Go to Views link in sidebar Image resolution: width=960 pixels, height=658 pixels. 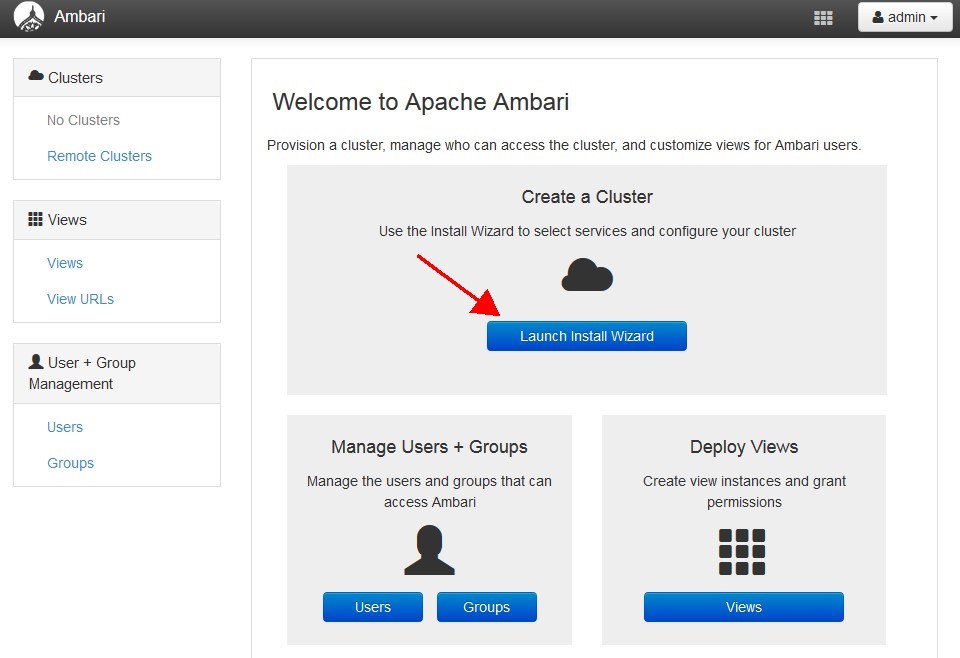coord(65,263)
